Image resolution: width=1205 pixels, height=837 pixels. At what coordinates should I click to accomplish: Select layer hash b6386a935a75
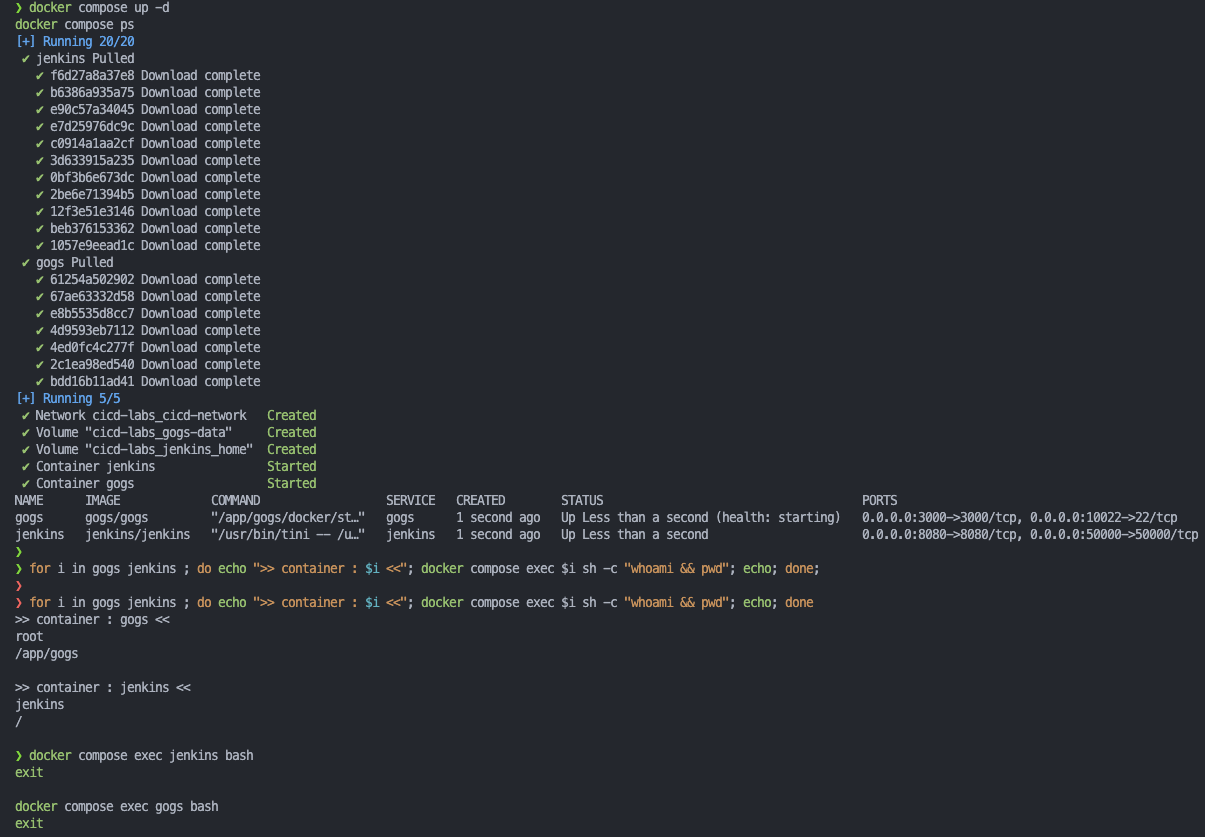tap(92, 93)
